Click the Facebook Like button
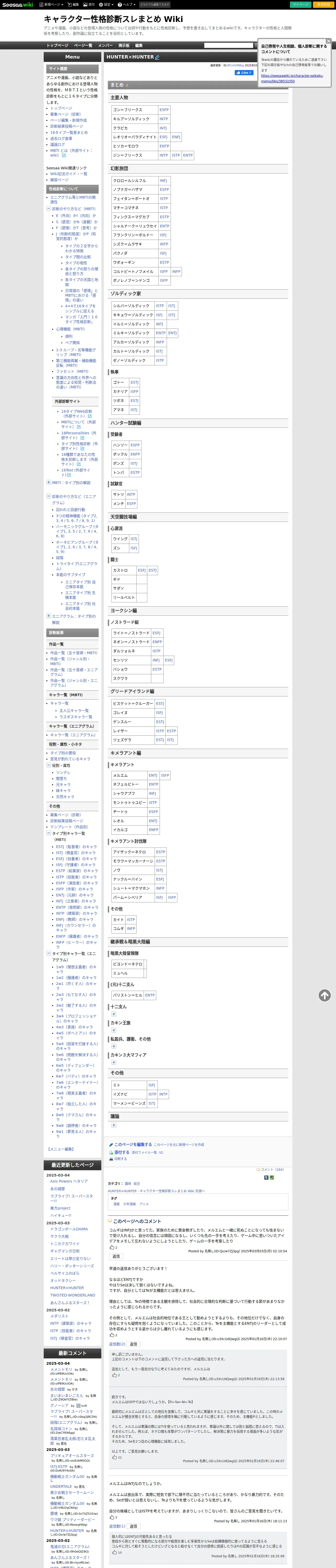The image size is (336, 1568). coord(244,72)
